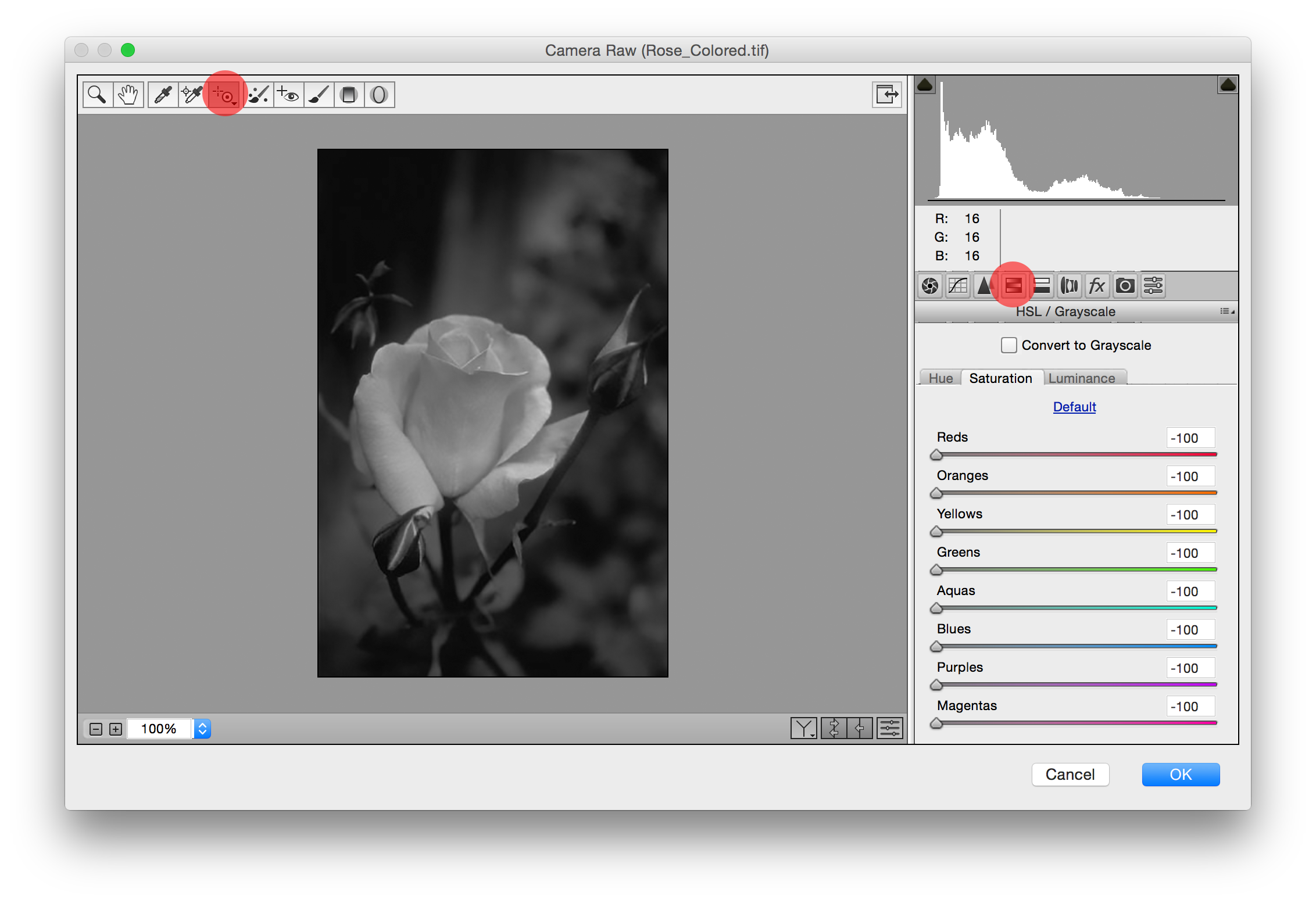
Task: Select the Red Eye Removal tool
Action: (288, 94)
